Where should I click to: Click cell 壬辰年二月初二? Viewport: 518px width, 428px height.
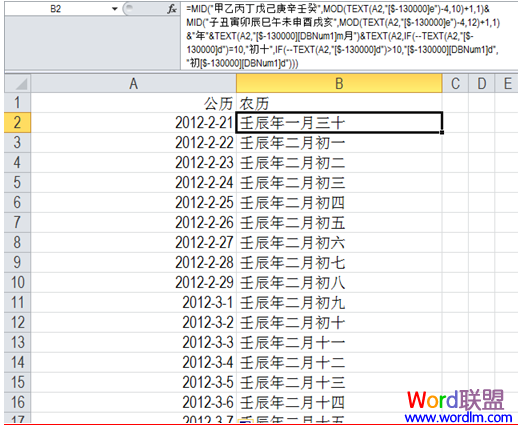coord(339,163)
